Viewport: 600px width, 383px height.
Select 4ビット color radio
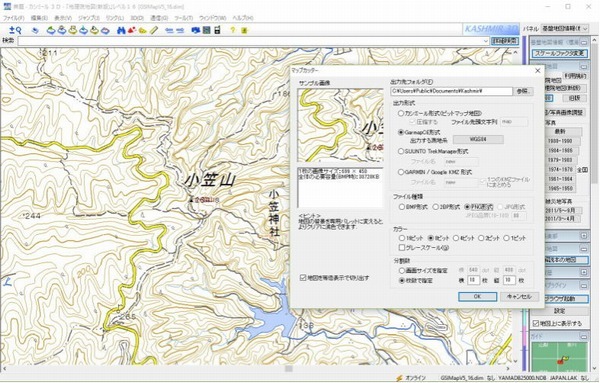pyautogui.click(x=456, y=238)
